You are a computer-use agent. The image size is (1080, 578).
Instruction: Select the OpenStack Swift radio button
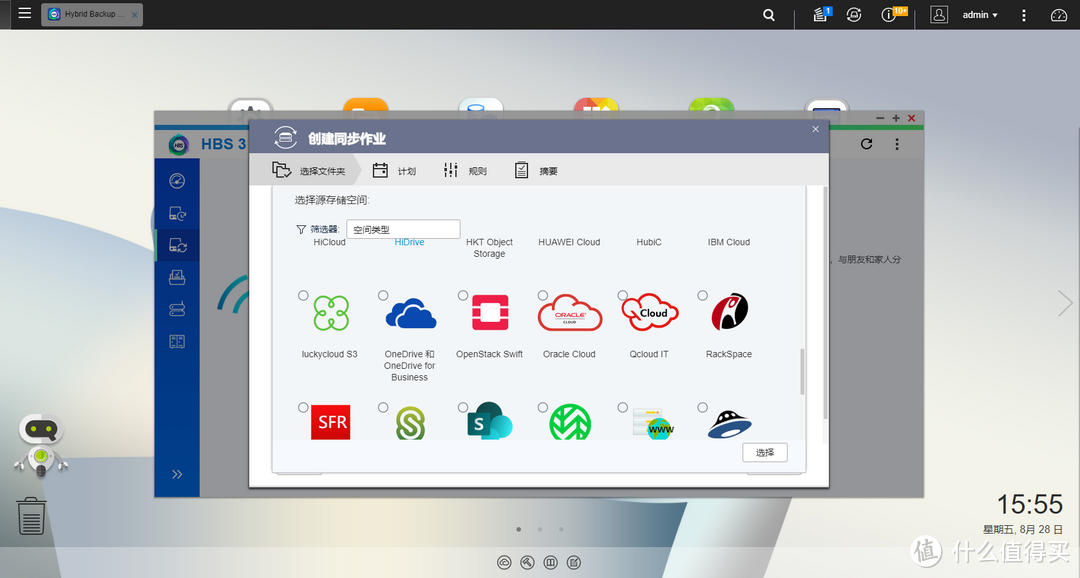point(463,296)
